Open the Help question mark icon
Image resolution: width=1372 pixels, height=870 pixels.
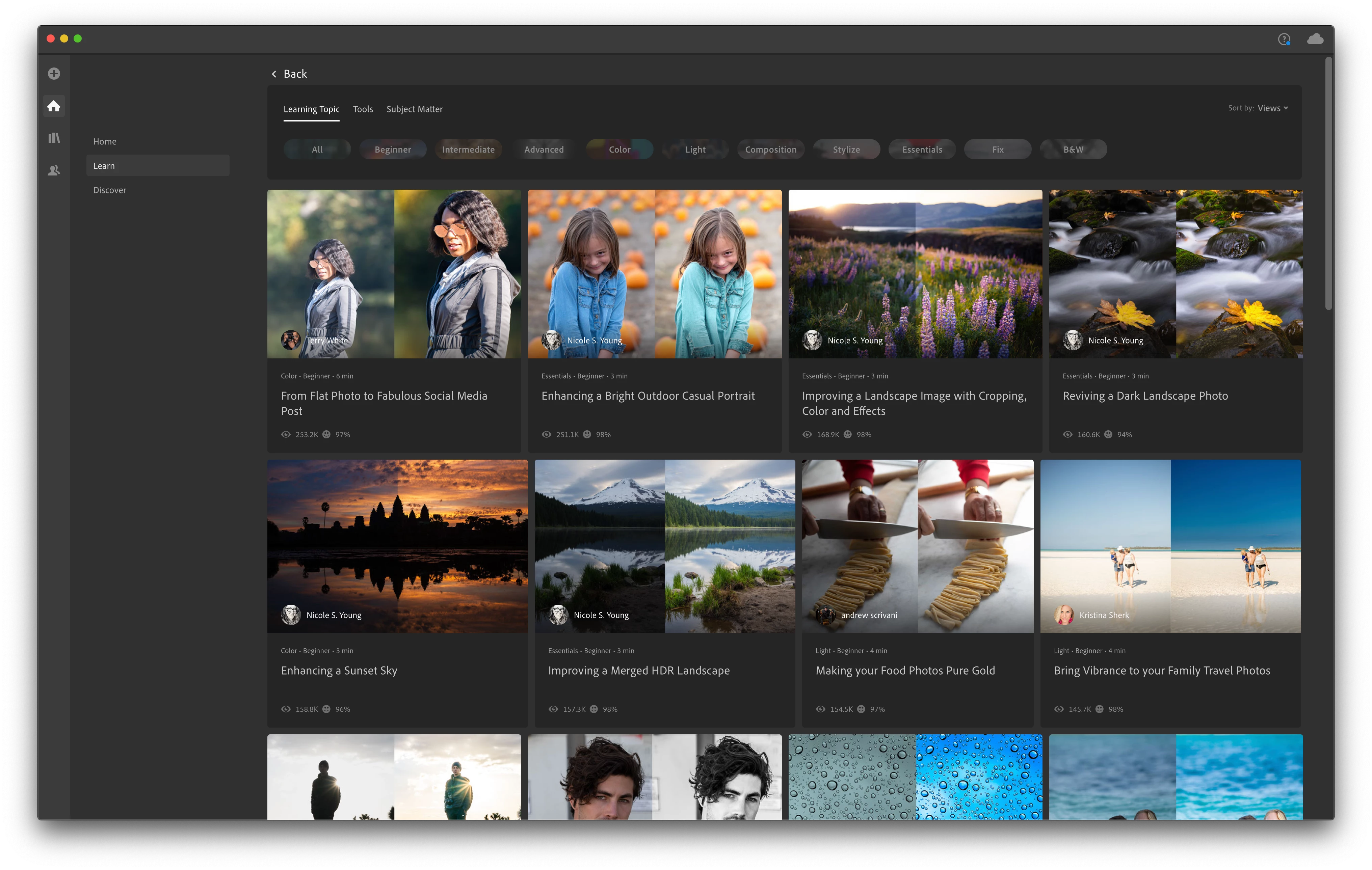tap(1284, 39)
